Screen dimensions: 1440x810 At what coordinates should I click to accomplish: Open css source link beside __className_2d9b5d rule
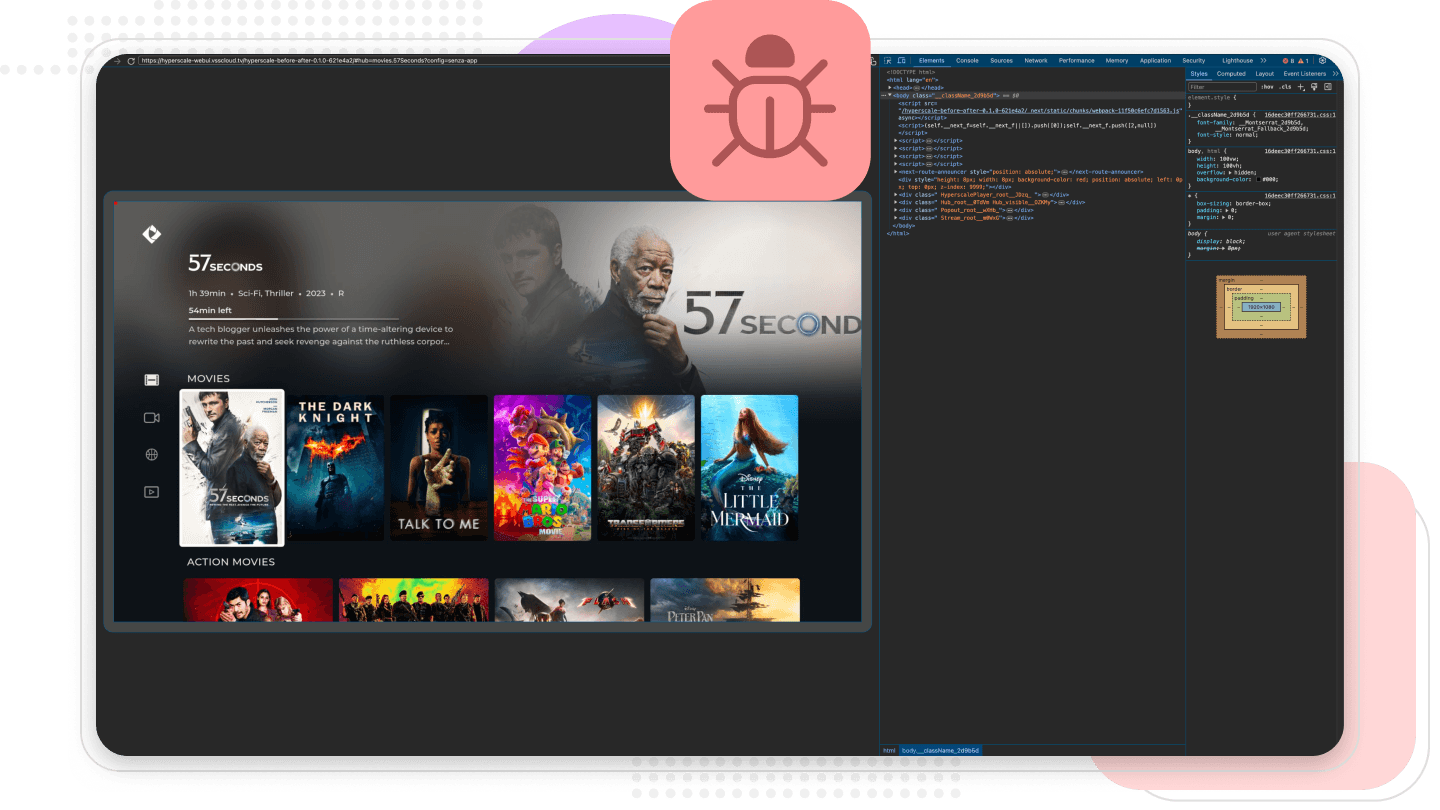tap(1300, 115)
